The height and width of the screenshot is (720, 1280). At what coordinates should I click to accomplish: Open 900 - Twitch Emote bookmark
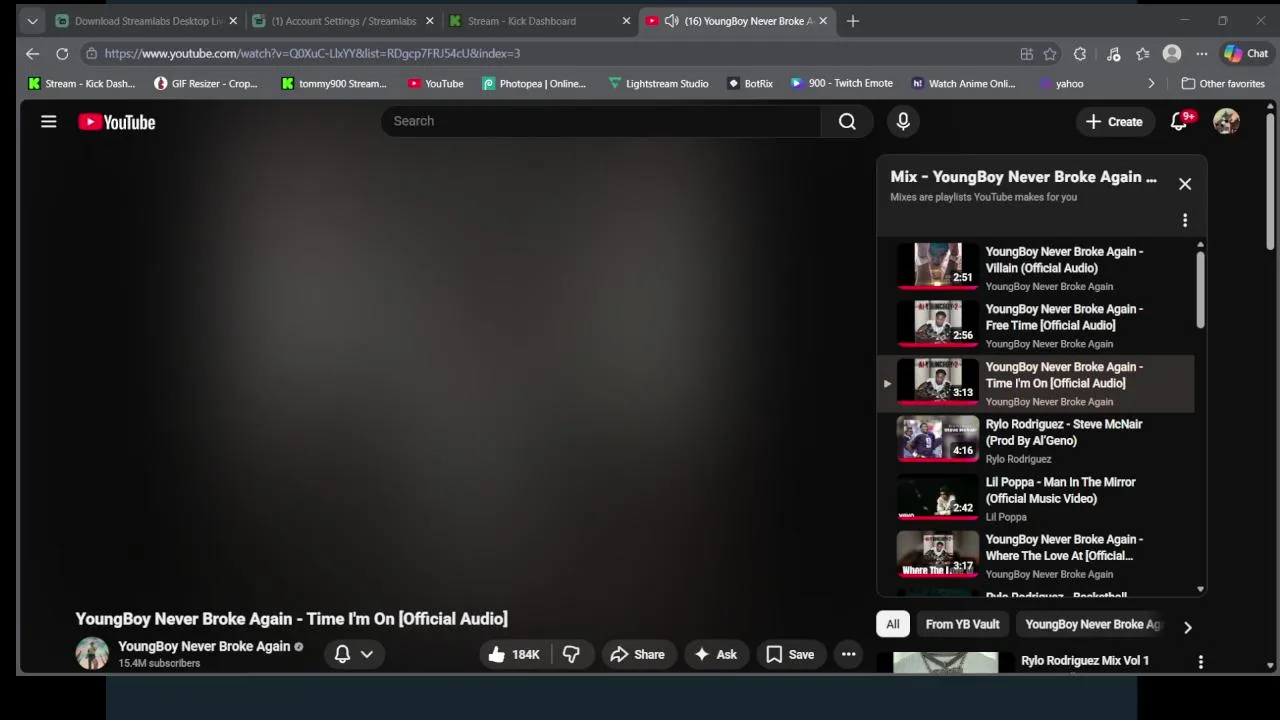click(x=842, y=84)
